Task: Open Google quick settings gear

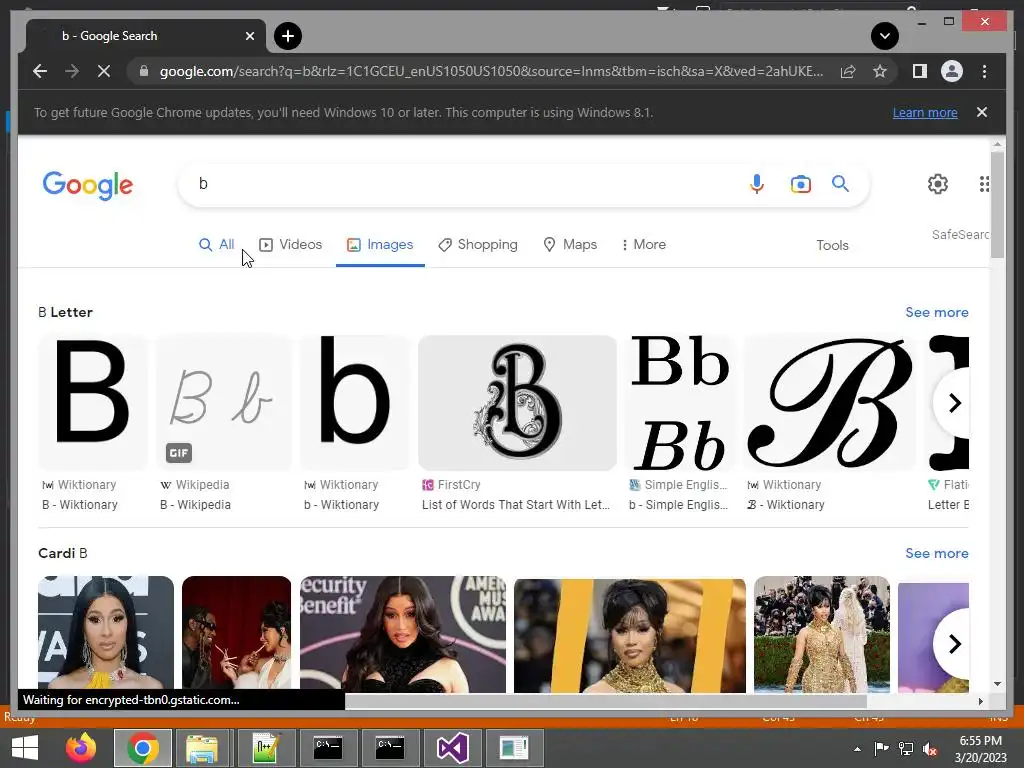Action: 938,184
